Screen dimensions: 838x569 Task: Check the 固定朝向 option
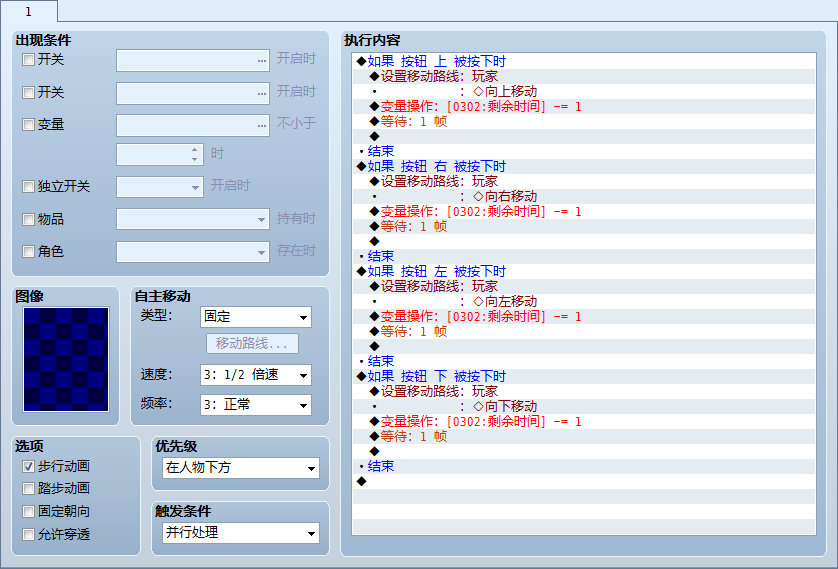tap(28, 511)
